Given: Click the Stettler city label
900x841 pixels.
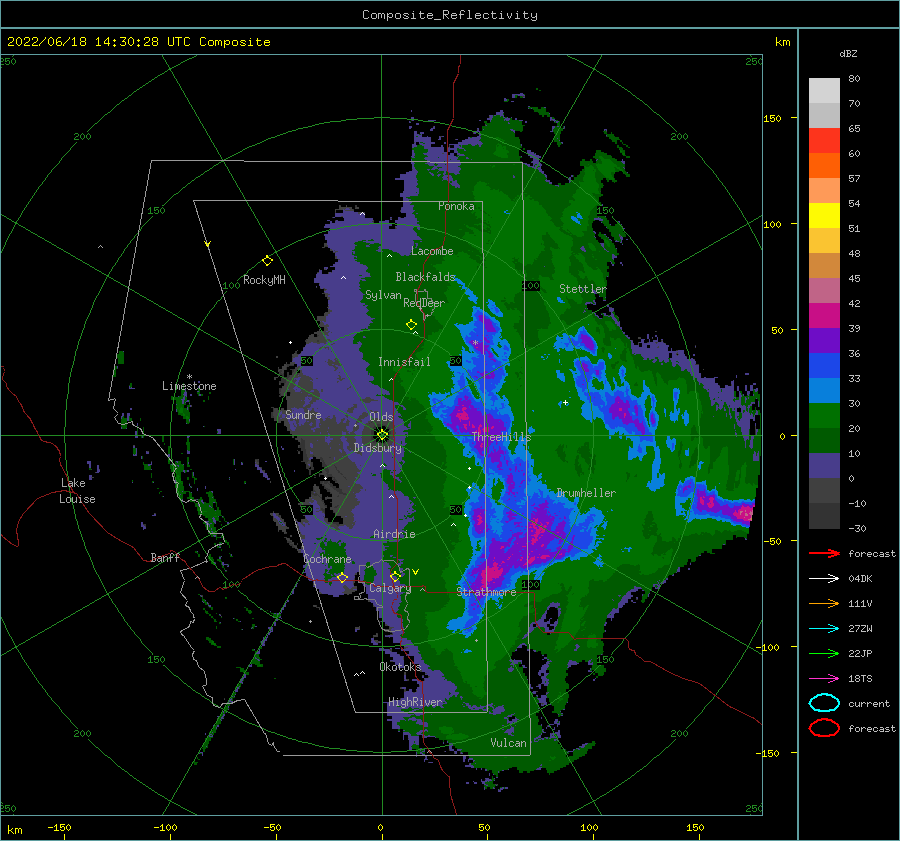Looking at the screenshot, I should click(583, 289).
